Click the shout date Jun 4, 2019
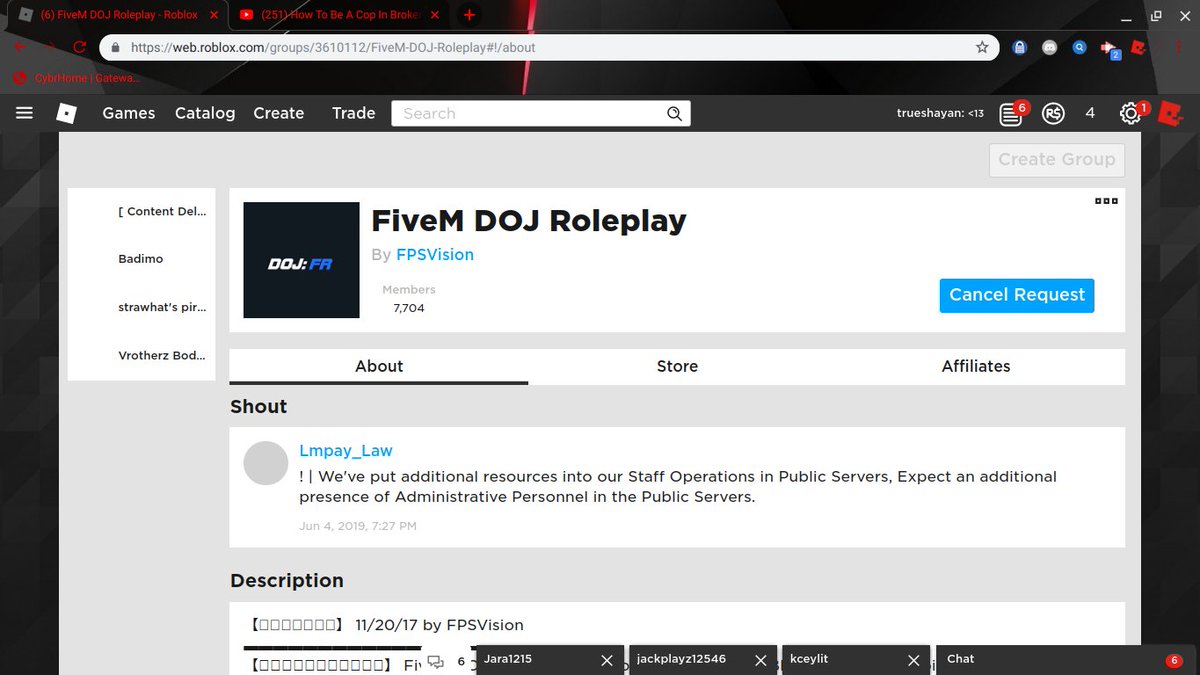This screenshot has width=1200, height=675. [x=358, y=526]
